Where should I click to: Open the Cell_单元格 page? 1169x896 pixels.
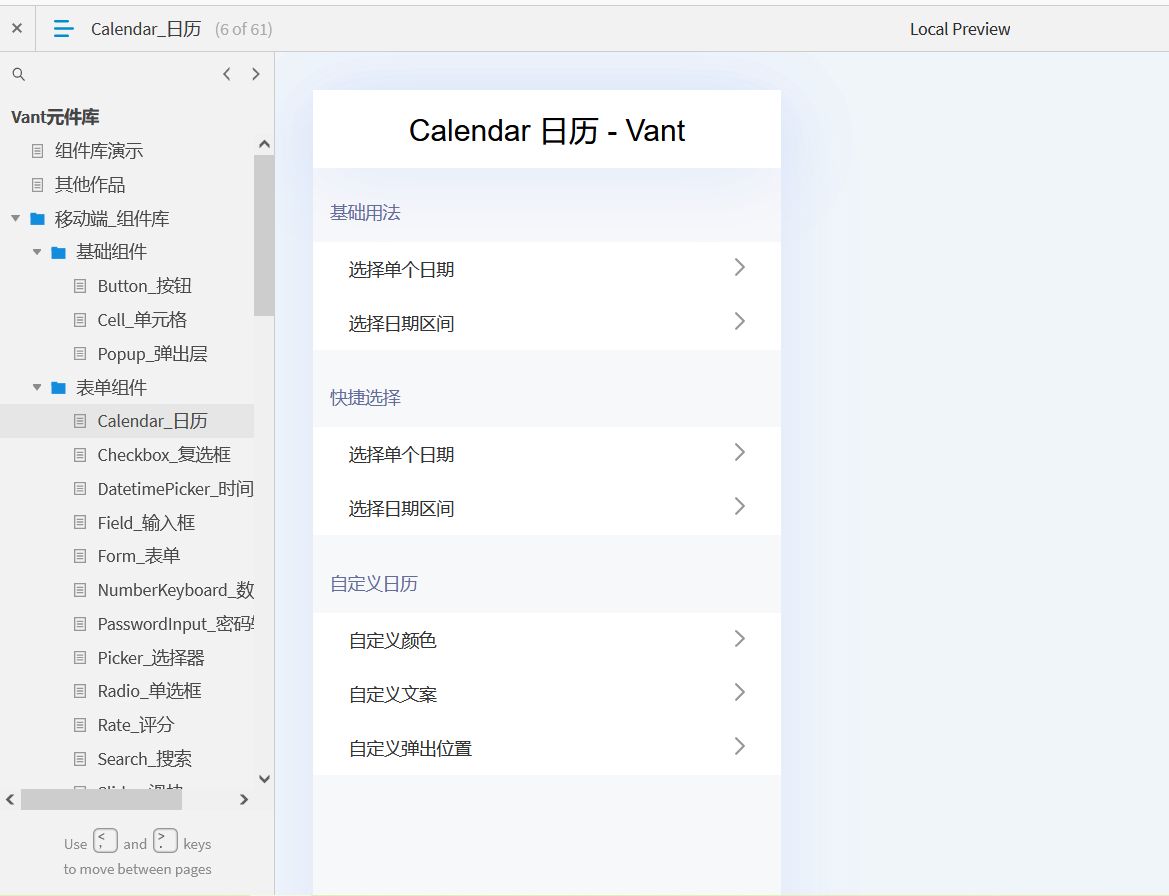[142, 320]
